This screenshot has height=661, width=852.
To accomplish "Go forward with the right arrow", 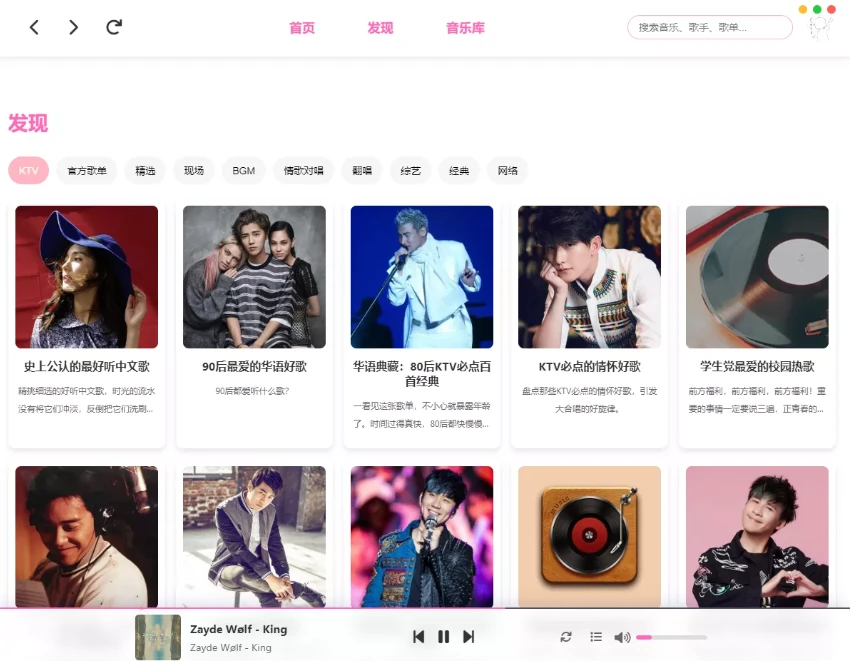I will (x=73, y=28).
